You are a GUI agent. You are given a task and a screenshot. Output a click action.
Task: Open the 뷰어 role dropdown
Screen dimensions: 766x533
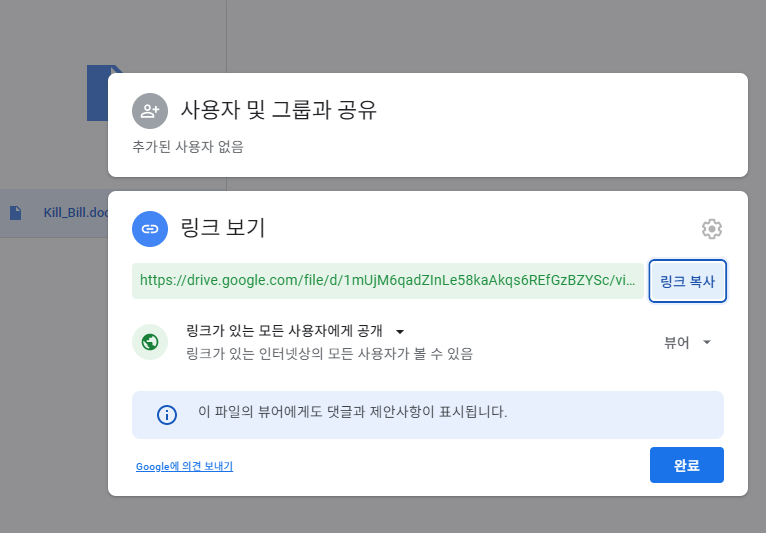687,342
